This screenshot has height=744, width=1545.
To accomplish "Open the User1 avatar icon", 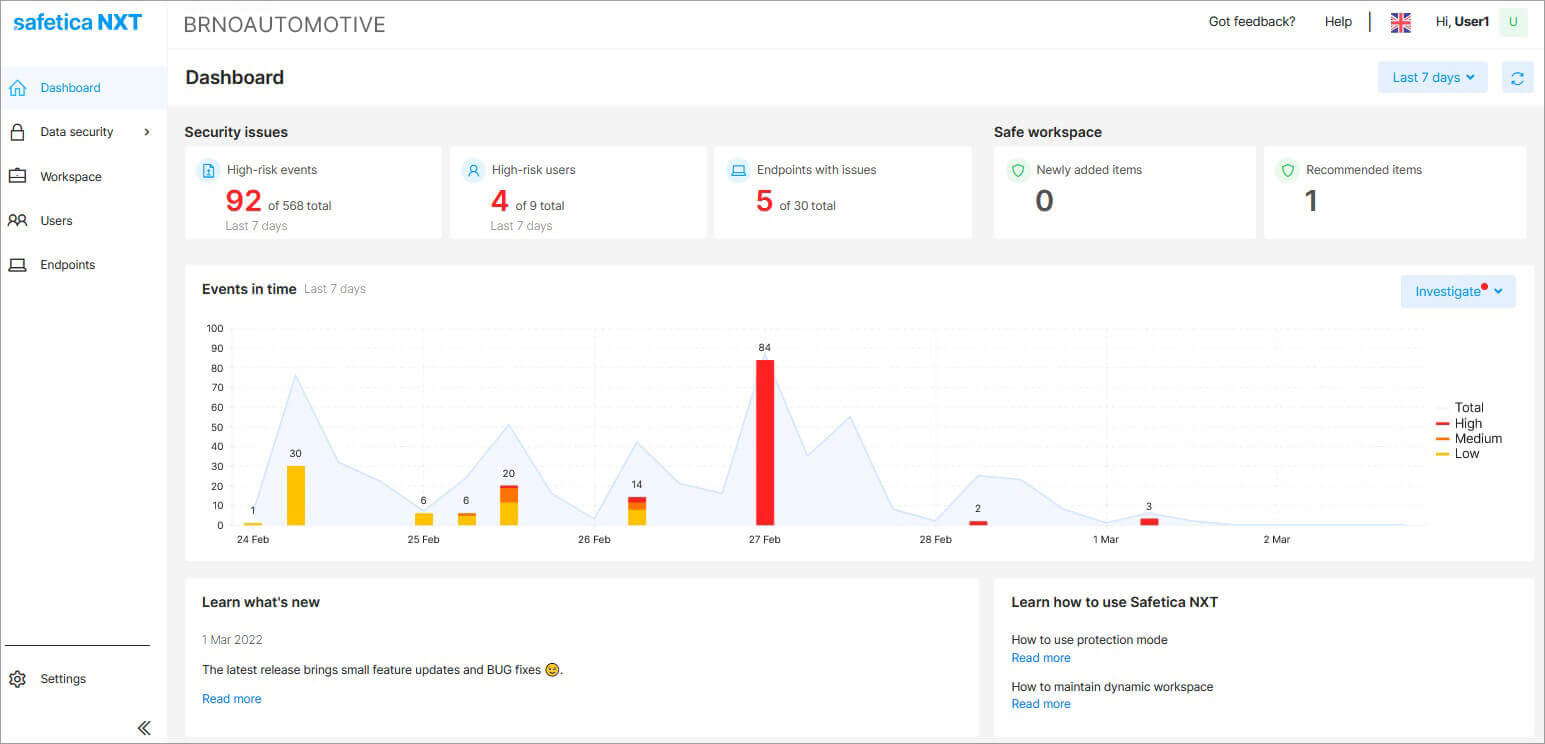I will [x=1513, y=22].
